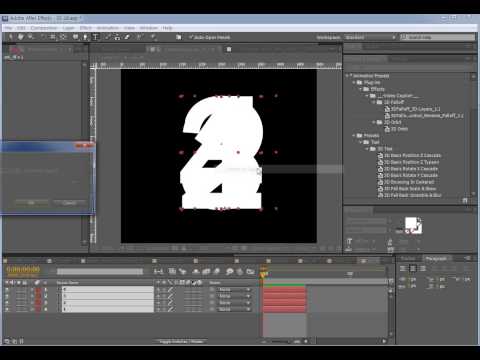
Task: Toggle Frame Blending for the composition
Action: [206, 272]
